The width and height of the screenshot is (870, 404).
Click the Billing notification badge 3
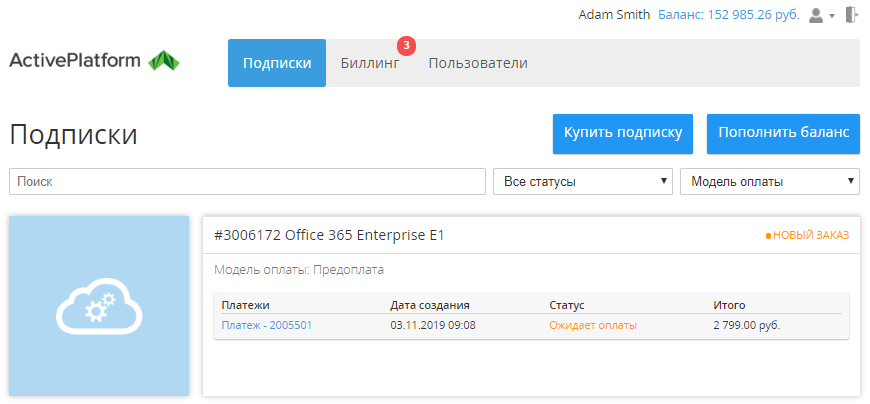click(x=407, y=46)
